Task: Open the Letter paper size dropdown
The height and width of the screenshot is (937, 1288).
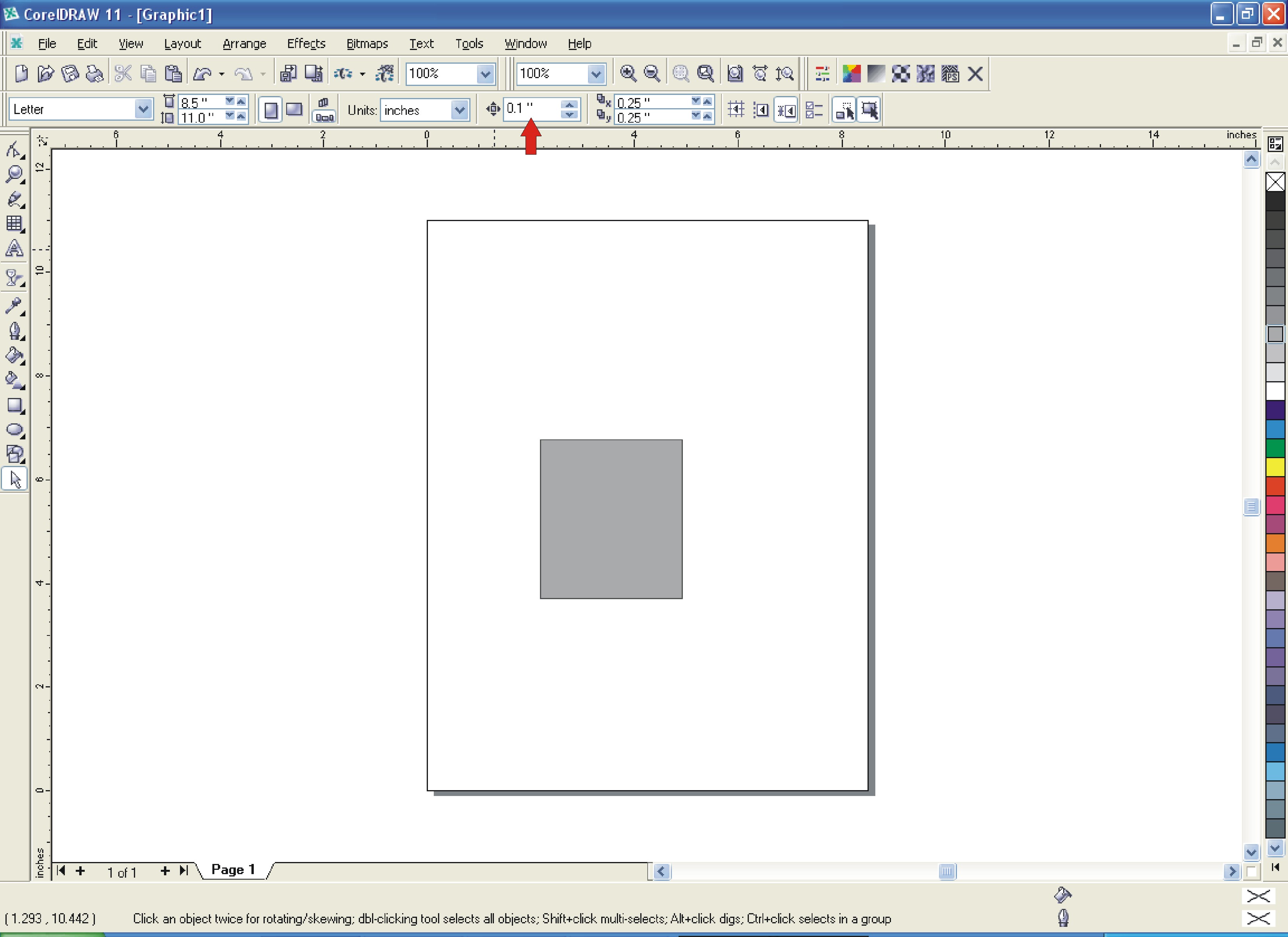Action: pyautogui.click(x=143, y=109)
